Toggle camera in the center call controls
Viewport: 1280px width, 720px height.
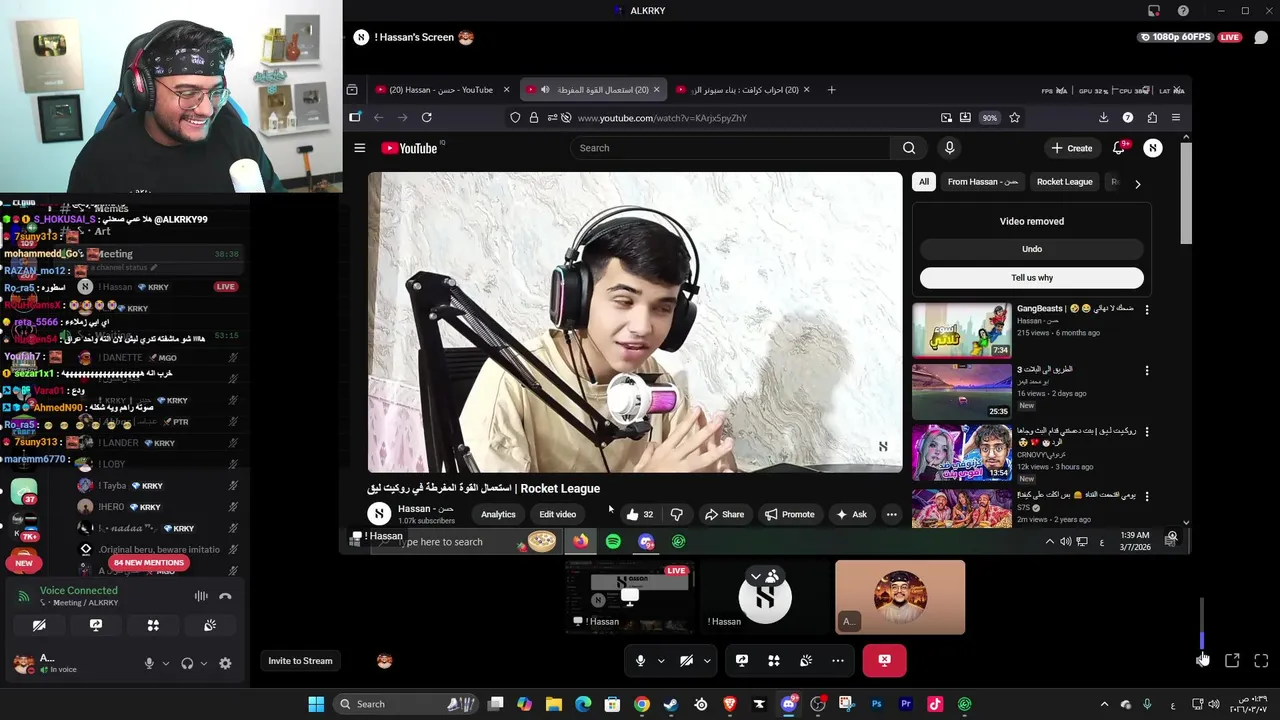pyautogui.click(x=686, y=660)
